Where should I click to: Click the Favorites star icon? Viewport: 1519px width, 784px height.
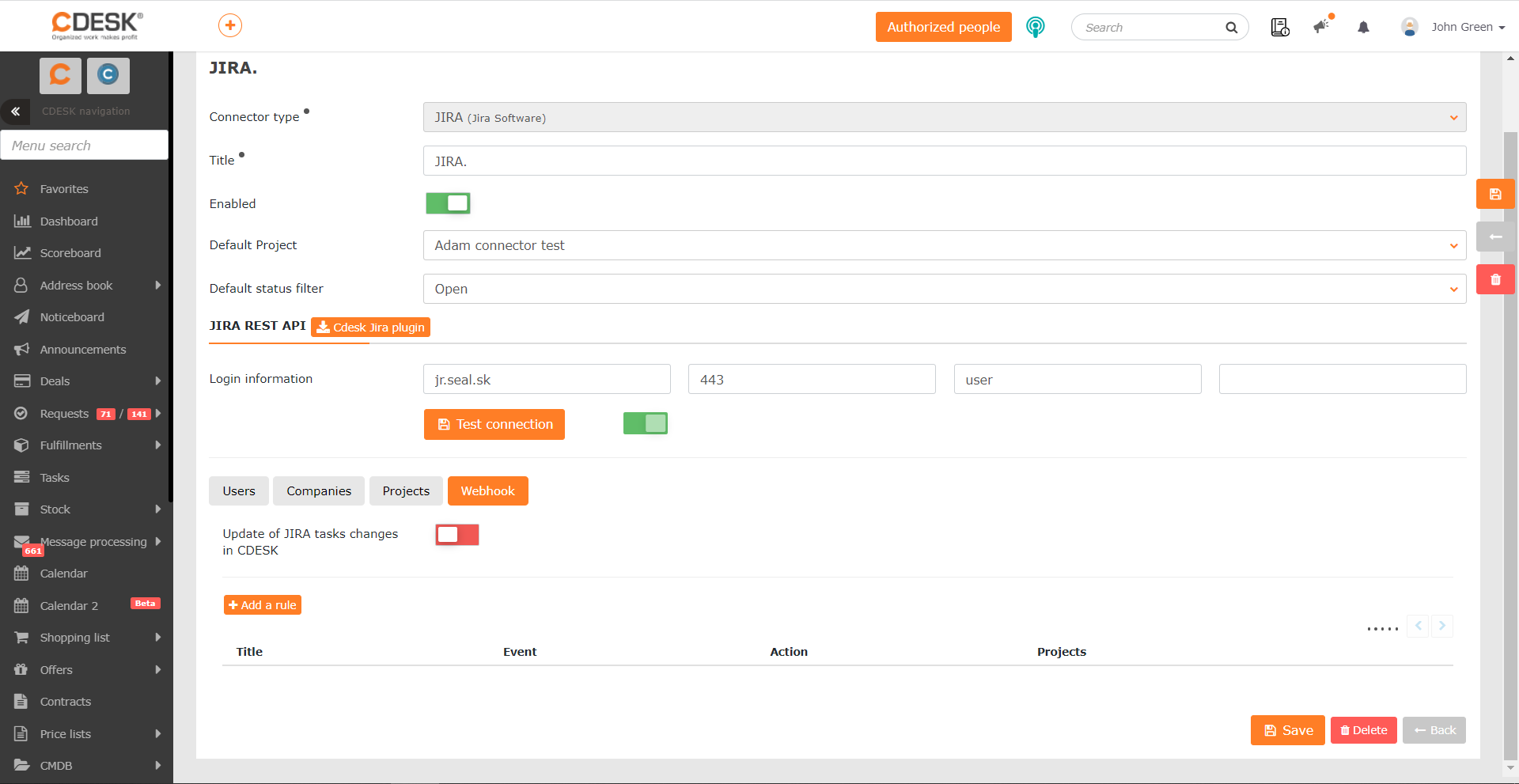[x=21, y=188]
